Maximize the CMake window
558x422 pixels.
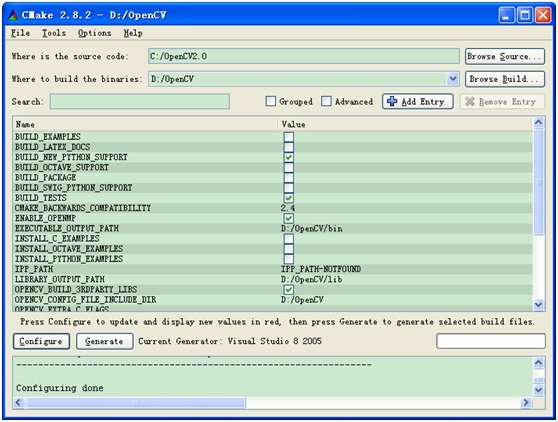(525, 15)
